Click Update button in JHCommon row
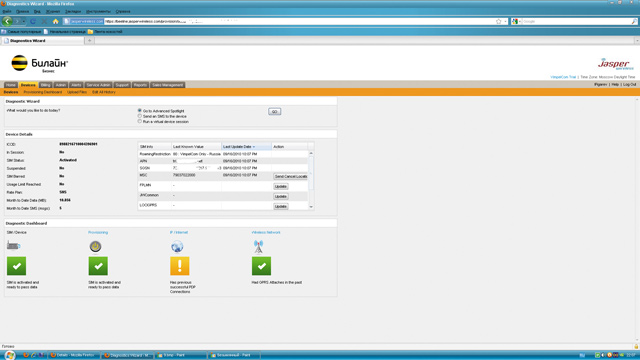This screenshot has width=640, height=360. (281, 196)
